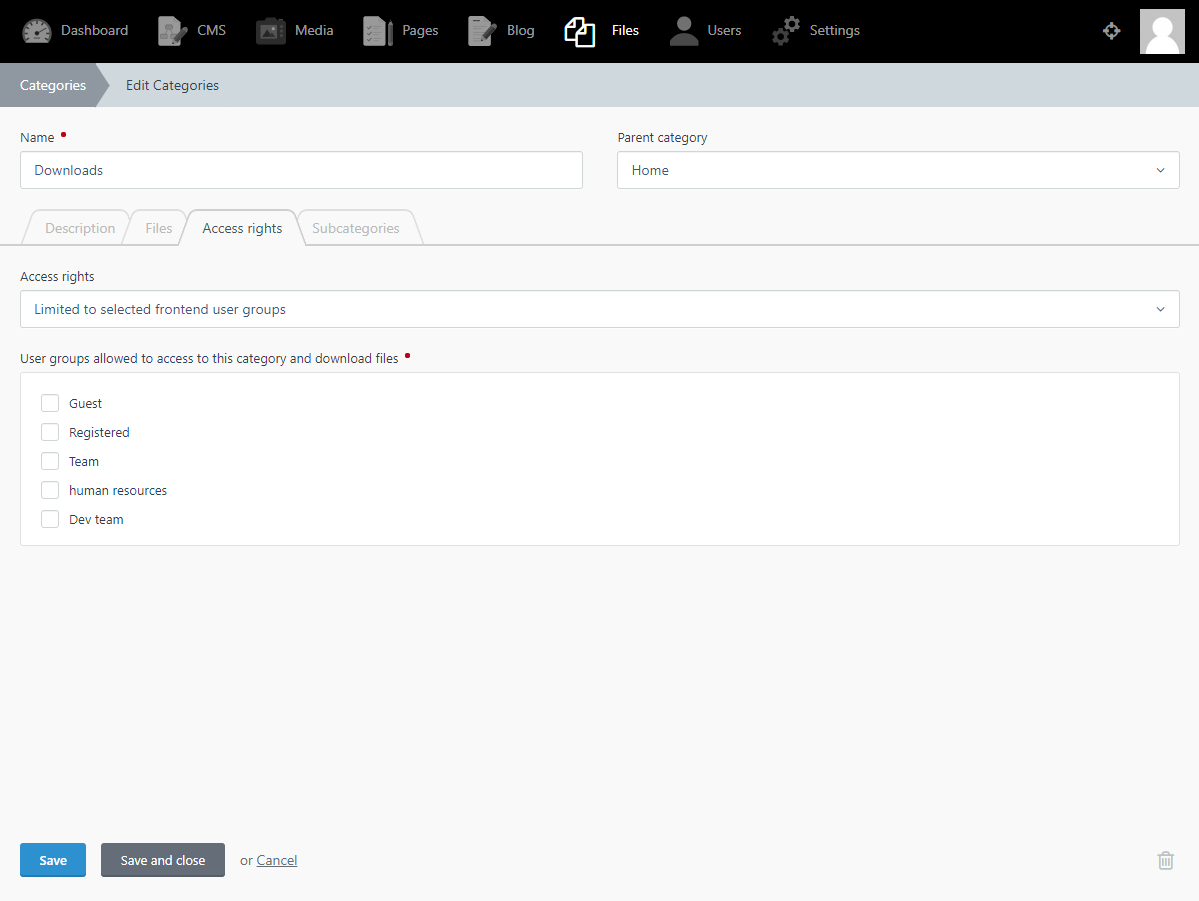The width and height of the screenshot is (1199, 901).
Task: Open the Media menu label
Action: [x=314, y=31]
